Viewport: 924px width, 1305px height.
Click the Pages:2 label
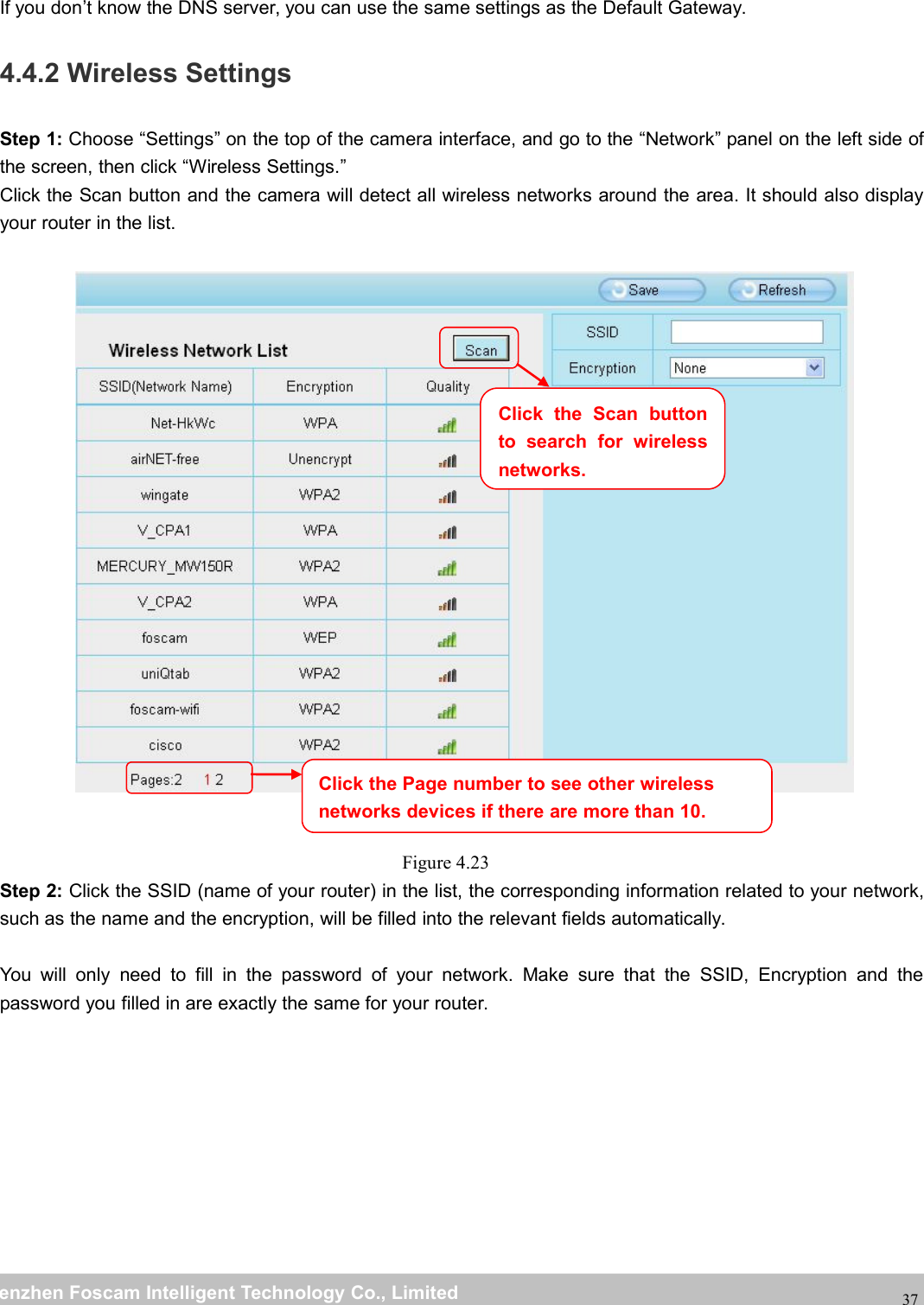click(156, 780)
